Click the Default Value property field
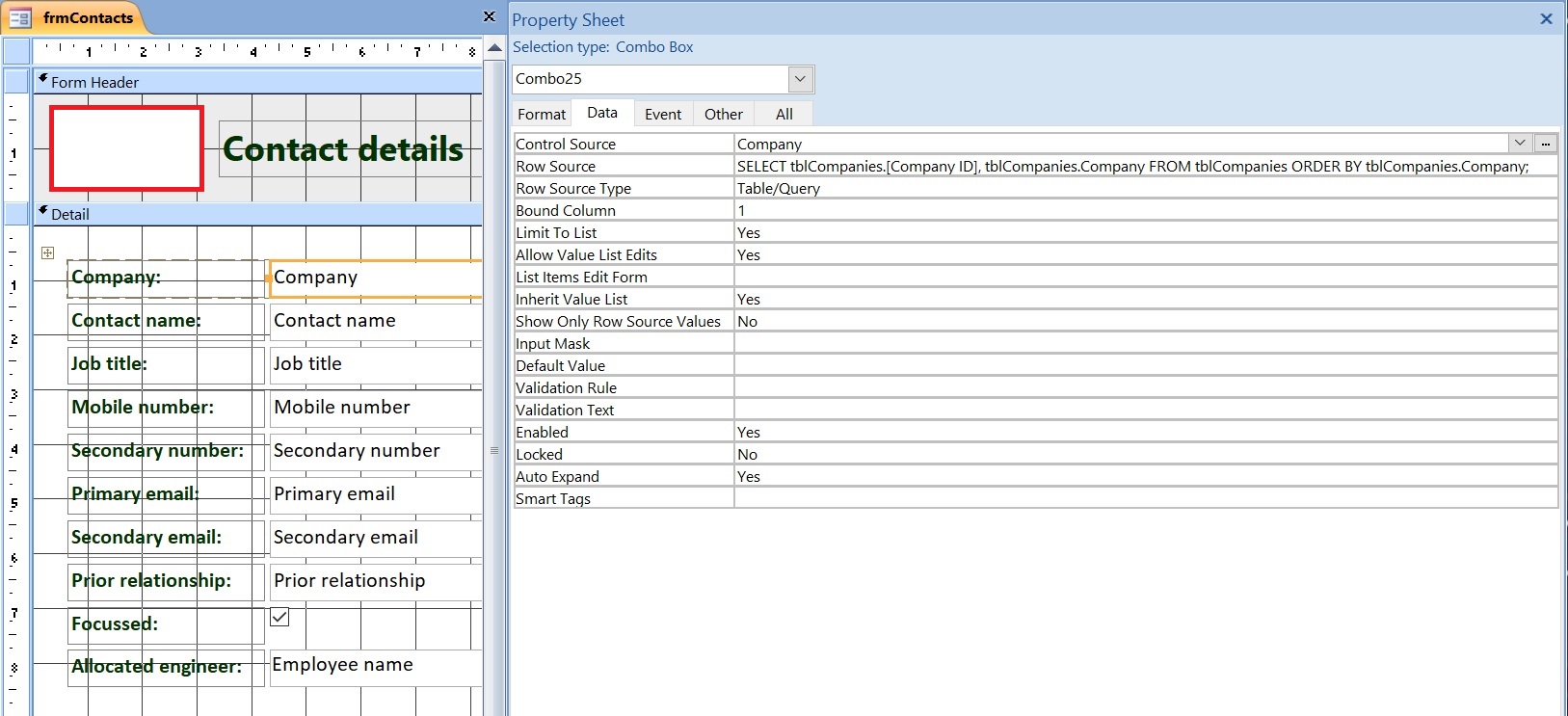This screenshot has height=716, width=1568. pos(1145,366)
